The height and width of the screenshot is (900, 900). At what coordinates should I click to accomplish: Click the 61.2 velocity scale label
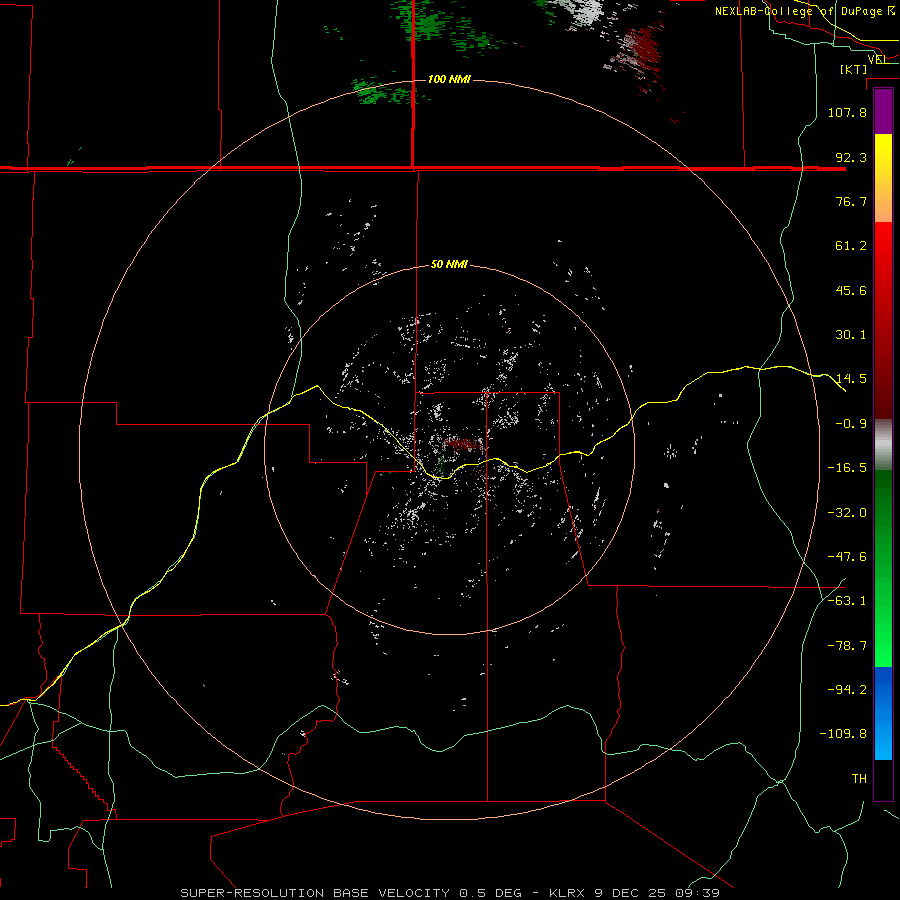point(851,246)
